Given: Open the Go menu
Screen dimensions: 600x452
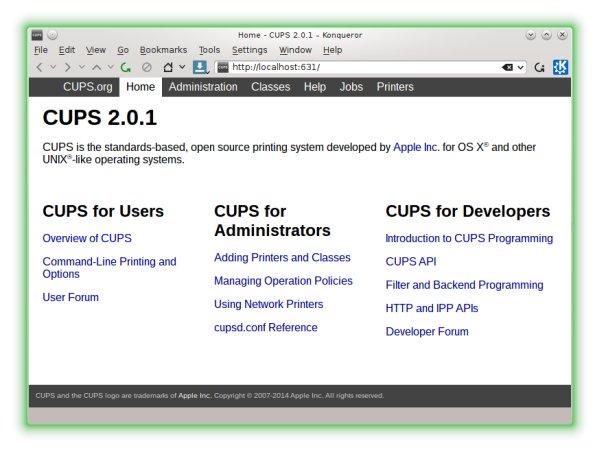Looking at the screenshot, I should (123, 50).
